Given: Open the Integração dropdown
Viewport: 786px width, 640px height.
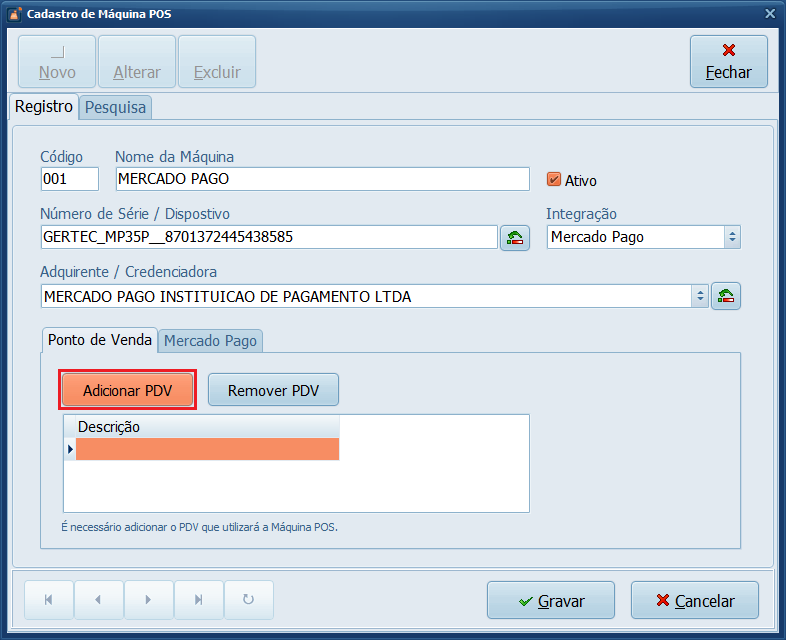Looking at the screenshot, I should click(x=732, y=237).
